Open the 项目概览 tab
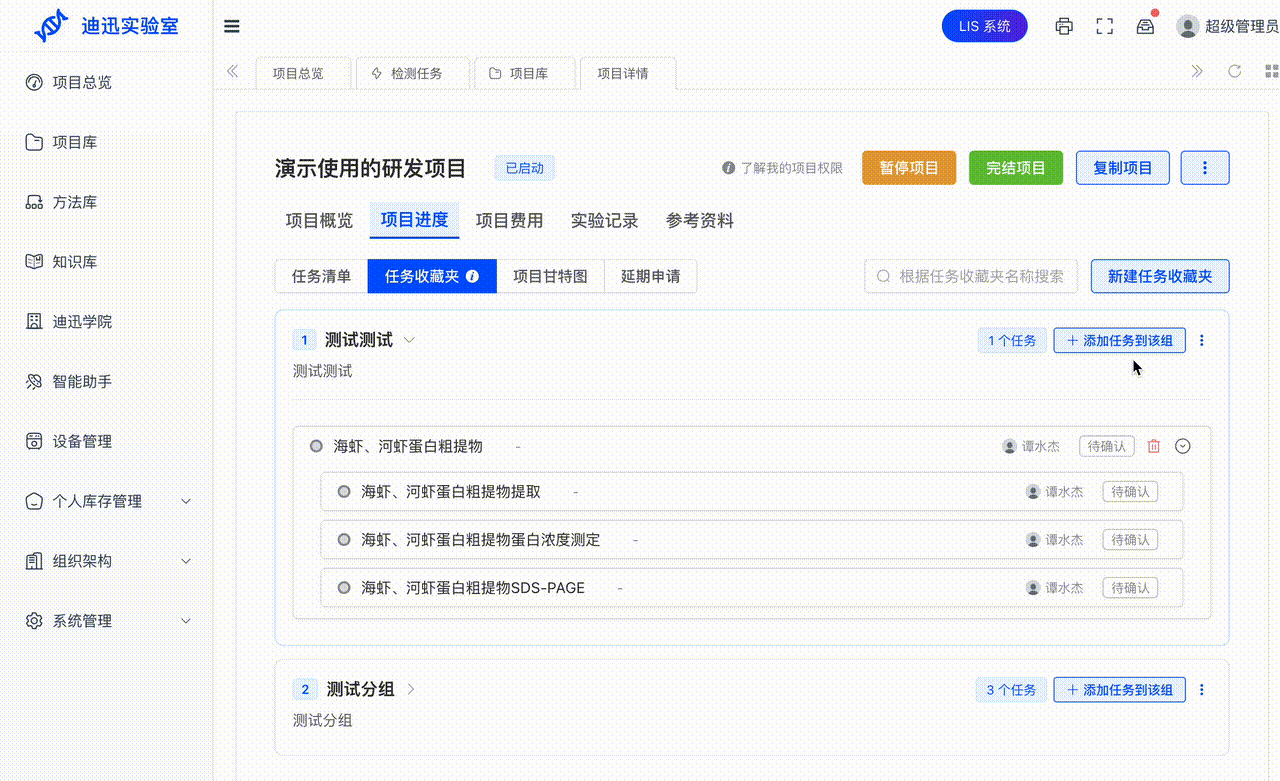1280x781 pixels. click(x=319, y=221)
